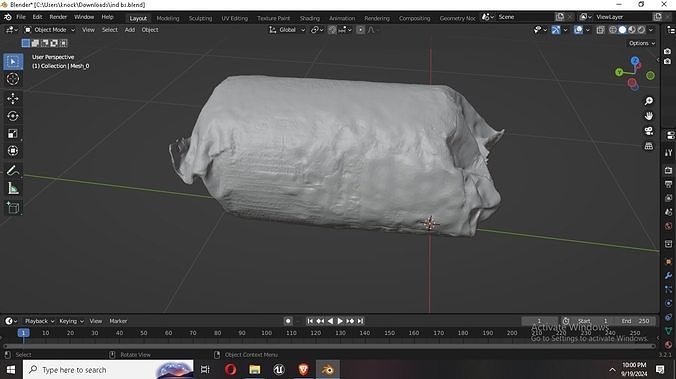676x379 pixels.
Task: Open the viewport Select menu
Action: pos(110,30)
